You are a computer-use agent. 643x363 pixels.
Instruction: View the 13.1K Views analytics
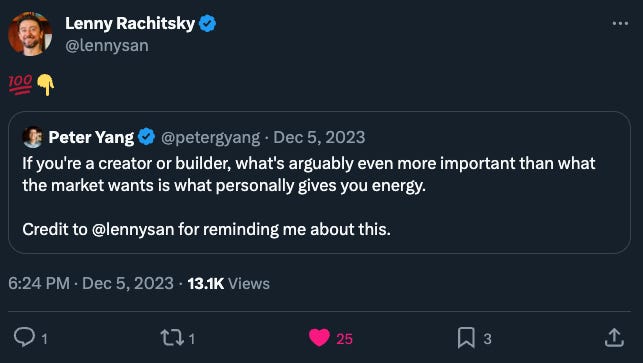pos(228,283)
